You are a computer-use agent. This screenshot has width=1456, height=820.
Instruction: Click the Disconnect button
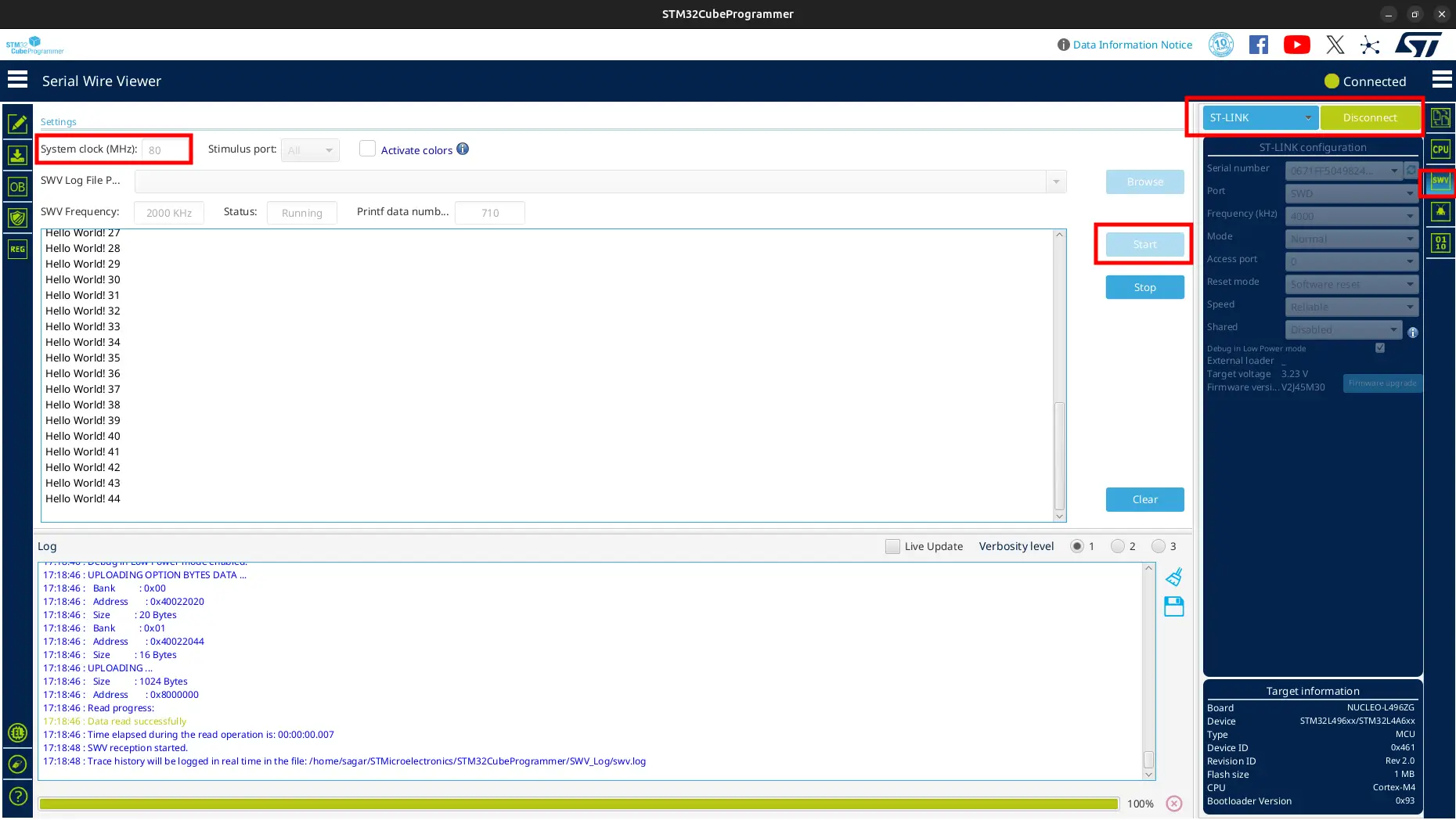click(x=1370, y=117)
